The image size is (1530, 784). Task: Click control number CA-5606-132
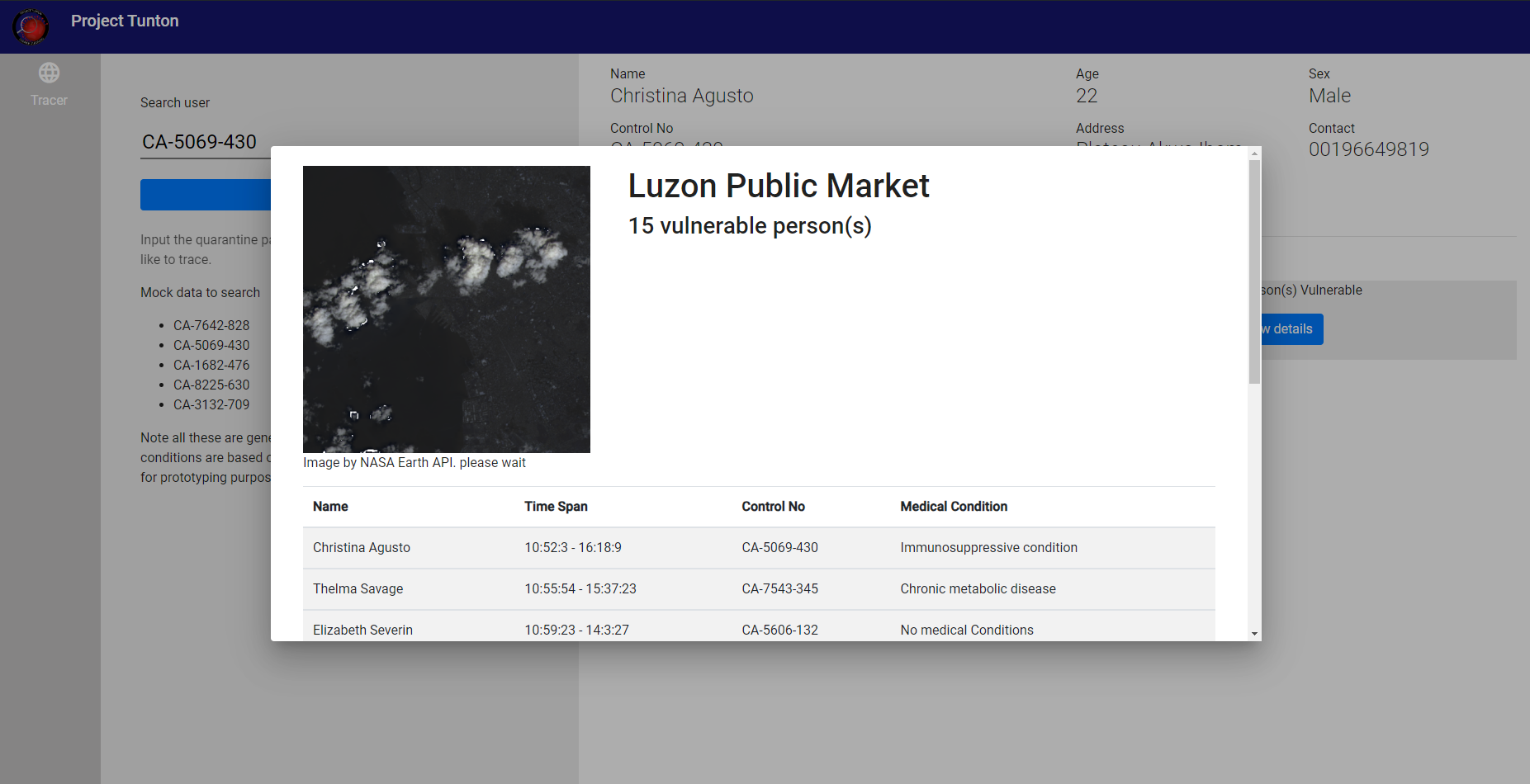coord(779,631)
